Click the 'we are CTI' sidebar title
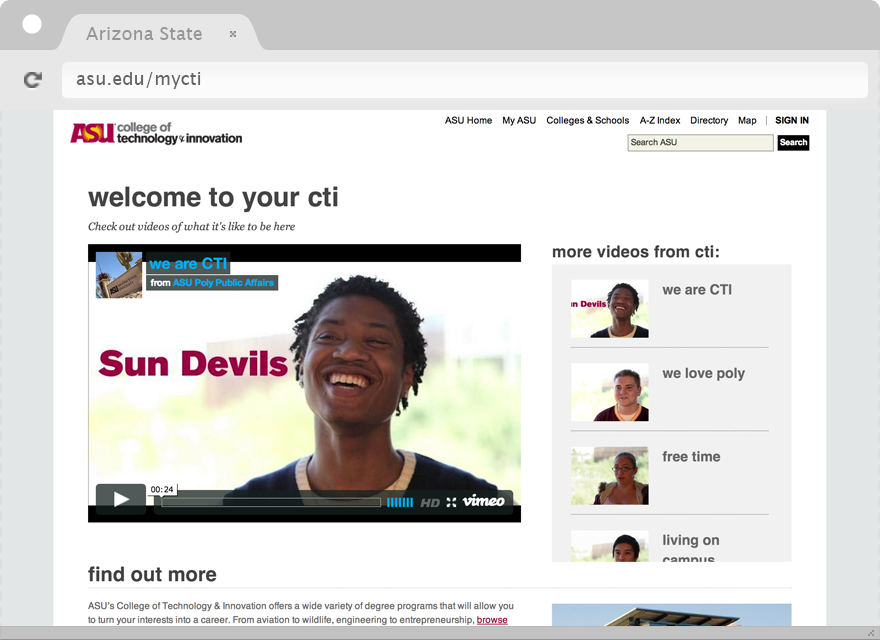This screenshot has width=880, height=640. 697,290
